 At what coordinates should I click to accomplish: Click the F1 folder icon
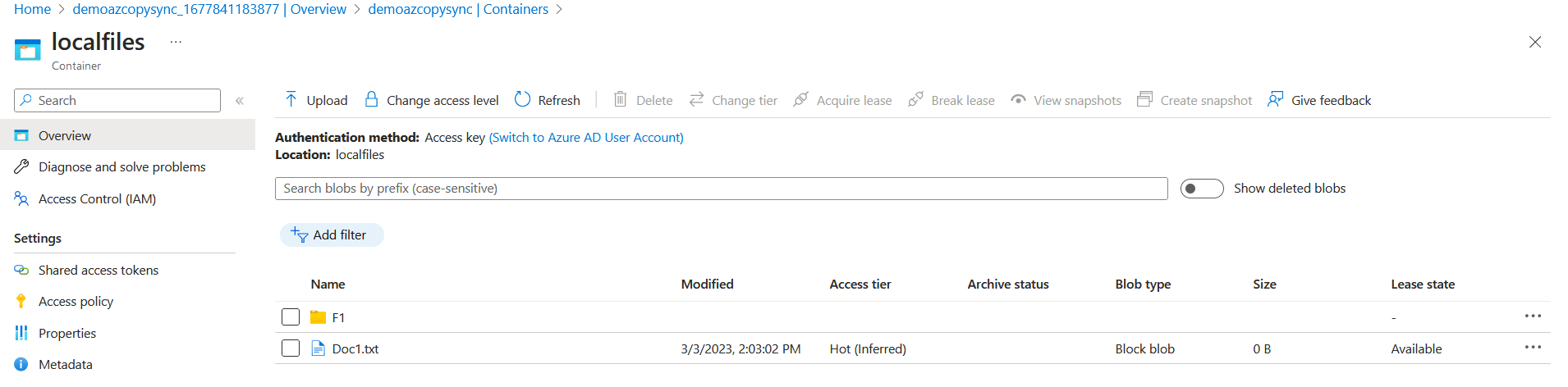click(319, 317)
